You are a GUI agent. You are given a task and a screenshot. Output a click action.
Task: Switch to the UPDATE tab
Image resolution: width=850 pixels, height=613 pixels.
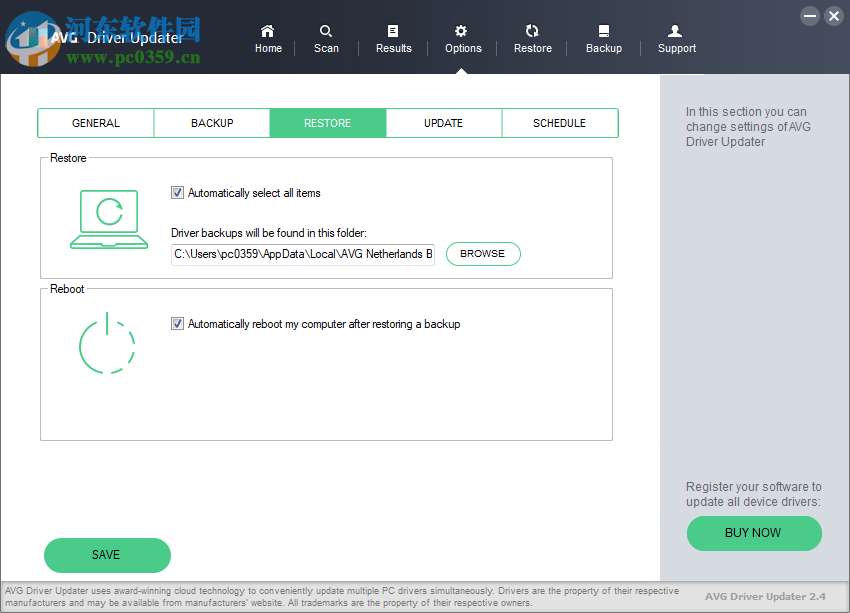[x=443, y=122]
